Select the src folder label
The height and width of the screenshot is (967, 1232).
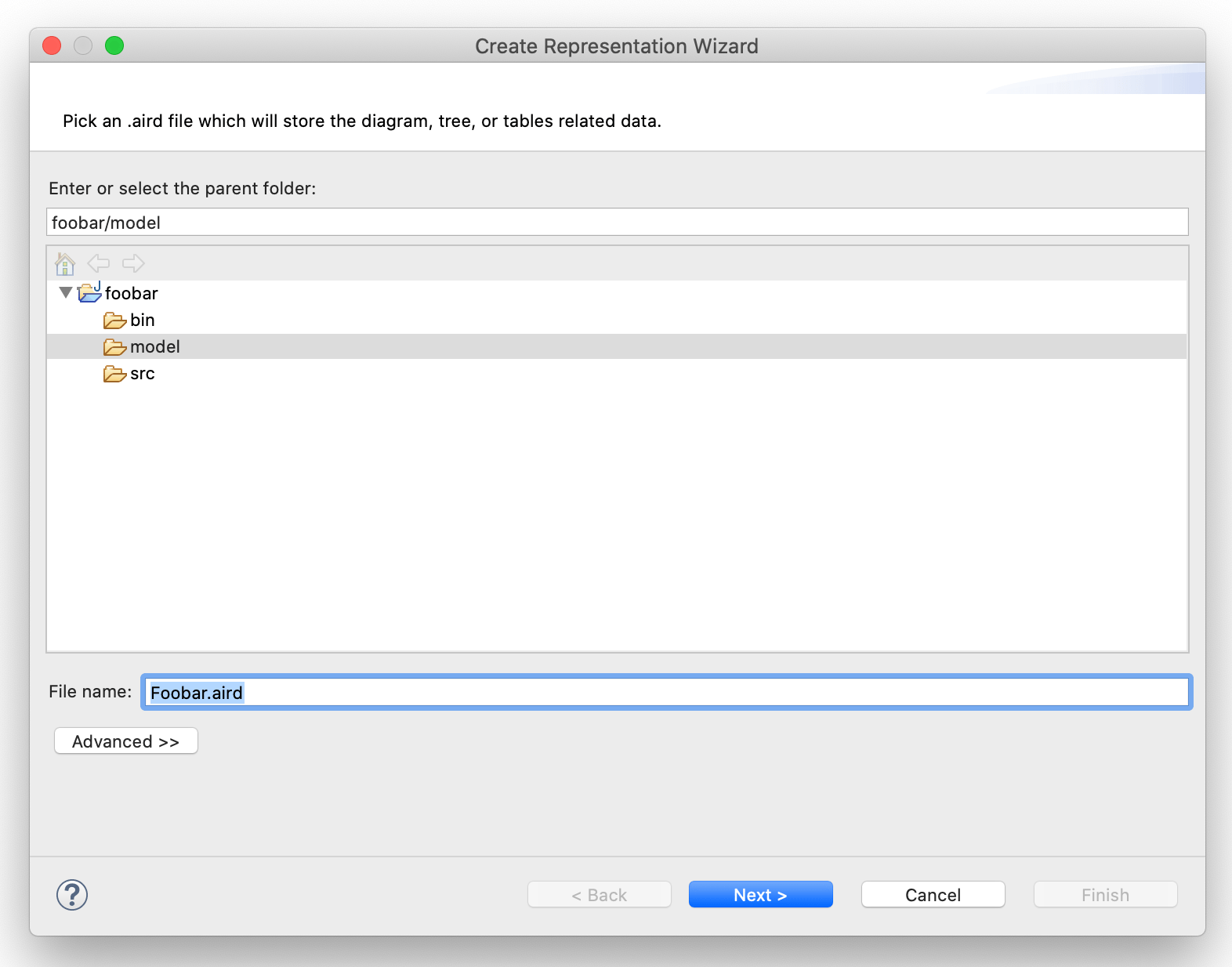click(143, 374)
